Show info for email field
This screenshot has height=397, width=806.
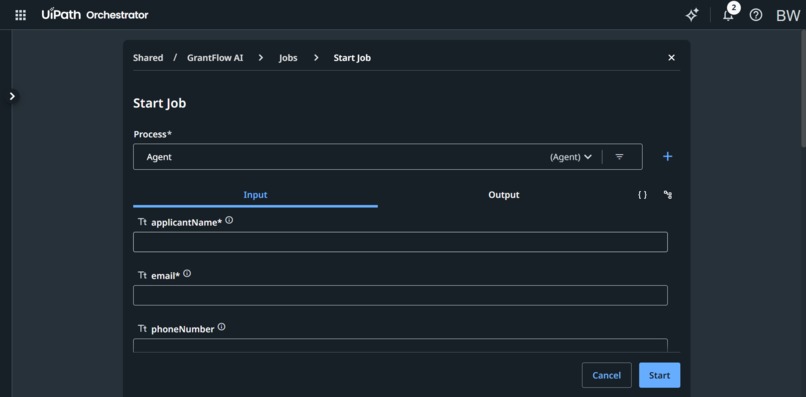pos(187,274)
